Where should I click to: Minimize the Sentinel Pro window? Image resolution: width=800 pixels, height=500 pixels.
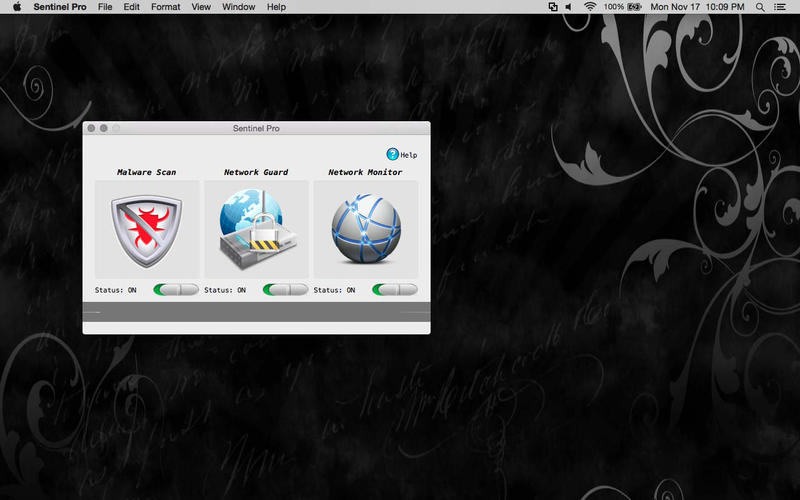point(104,128)
